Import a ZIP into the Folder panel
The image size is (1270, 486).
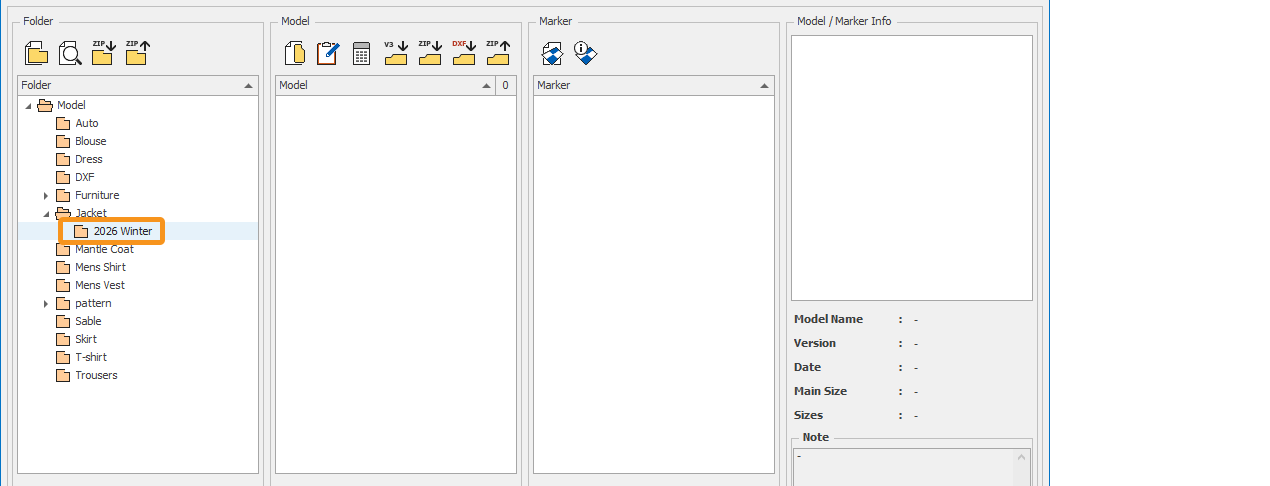point(103,53)
